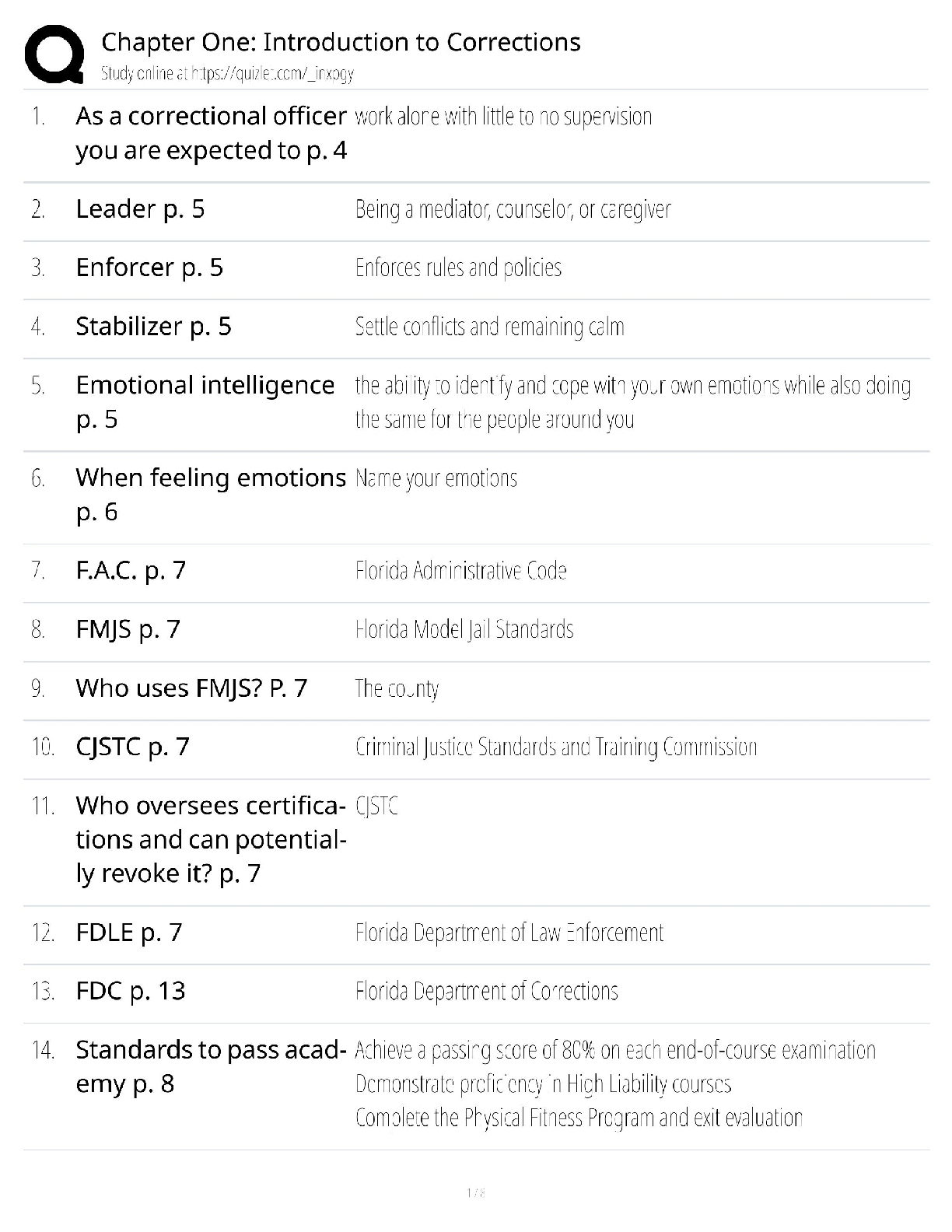Viewport: 952px width, 1232px height.
Task: Select the 'Florida Model Jail Standards' definition
Action: click(x=464, y=629)
